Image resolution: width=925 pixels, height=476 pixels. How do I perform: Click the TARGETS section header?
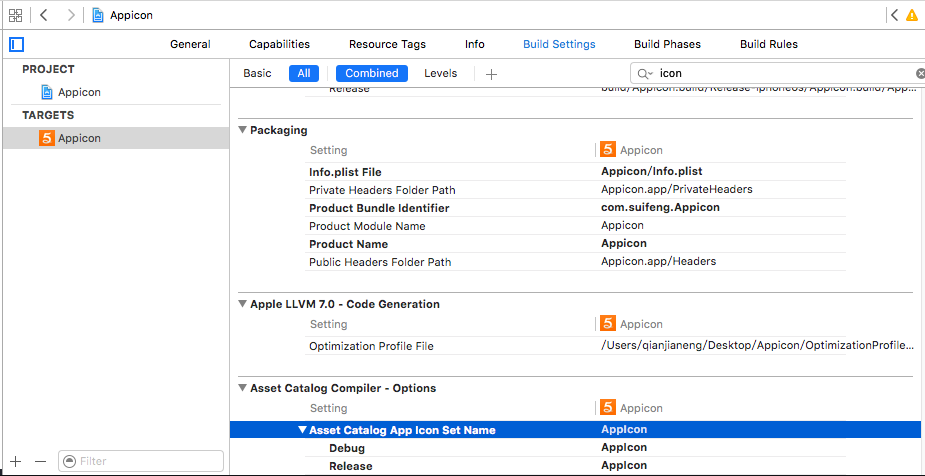pos(48,115)
